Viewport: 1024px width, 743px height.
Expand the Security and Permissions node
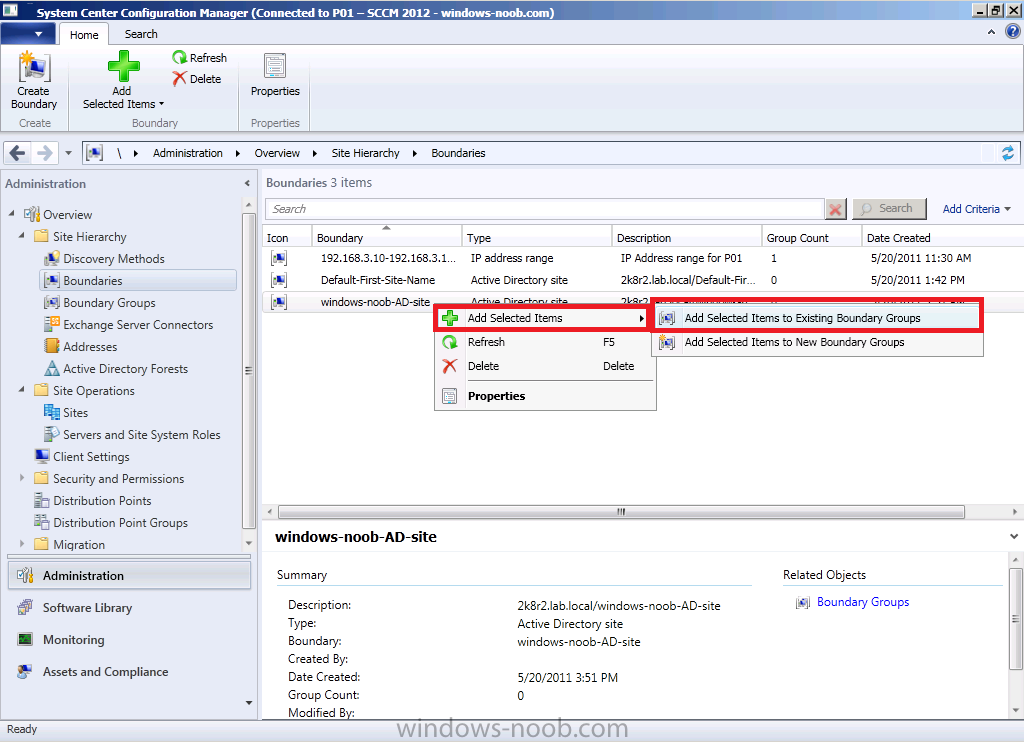click(x=22, y=478)
